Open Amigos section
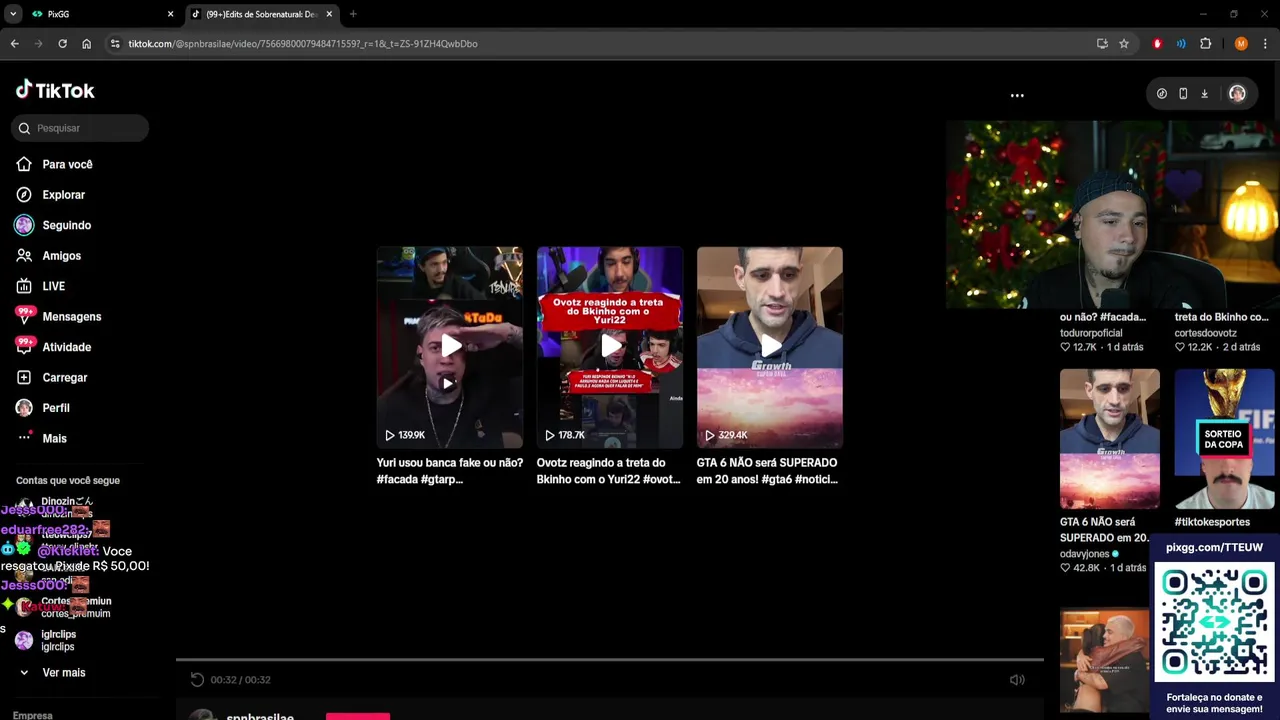Screen dimensions: 1280x720 (48, 256)
